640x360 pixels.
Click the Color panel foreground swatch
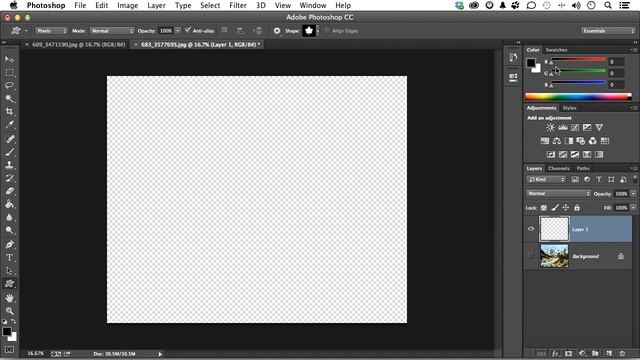click(531, 63)
